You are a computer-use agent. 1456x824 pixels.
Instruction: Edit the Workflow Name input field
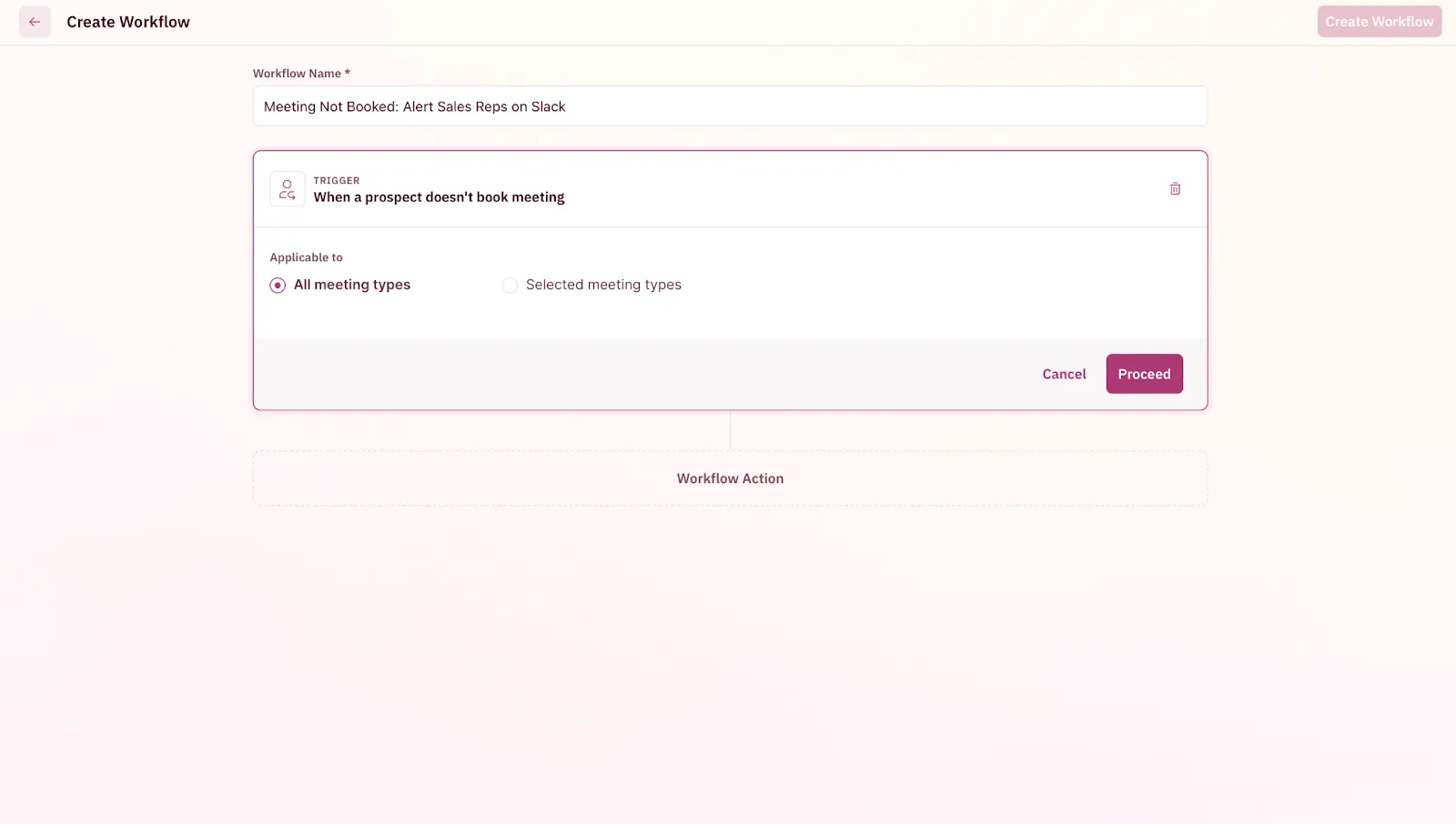tap(730, 106)
